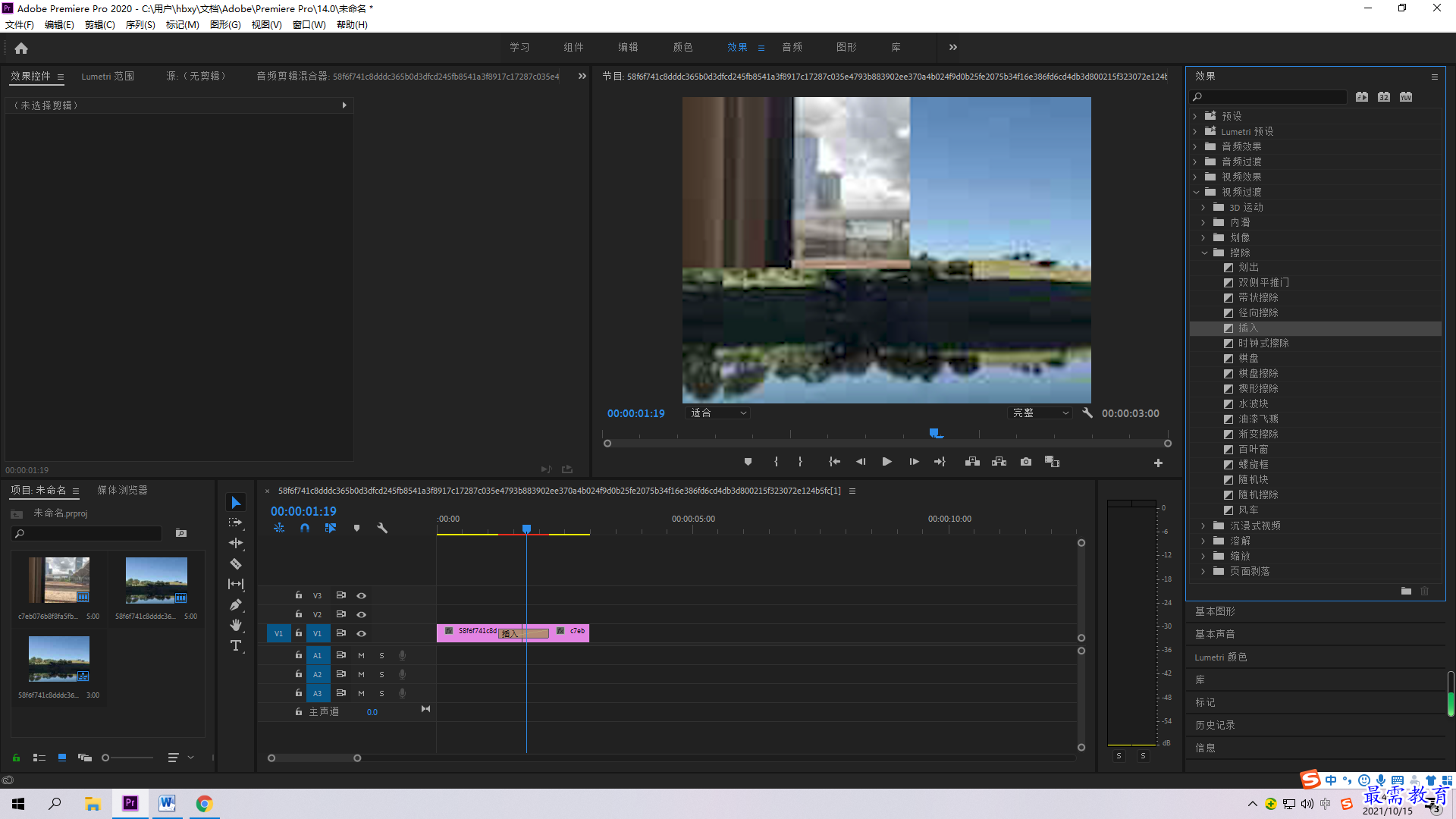The width and height of the screenshot is (1456, 819).
Task: Toggle V3 track output eye
Action: tap(362, 595)
